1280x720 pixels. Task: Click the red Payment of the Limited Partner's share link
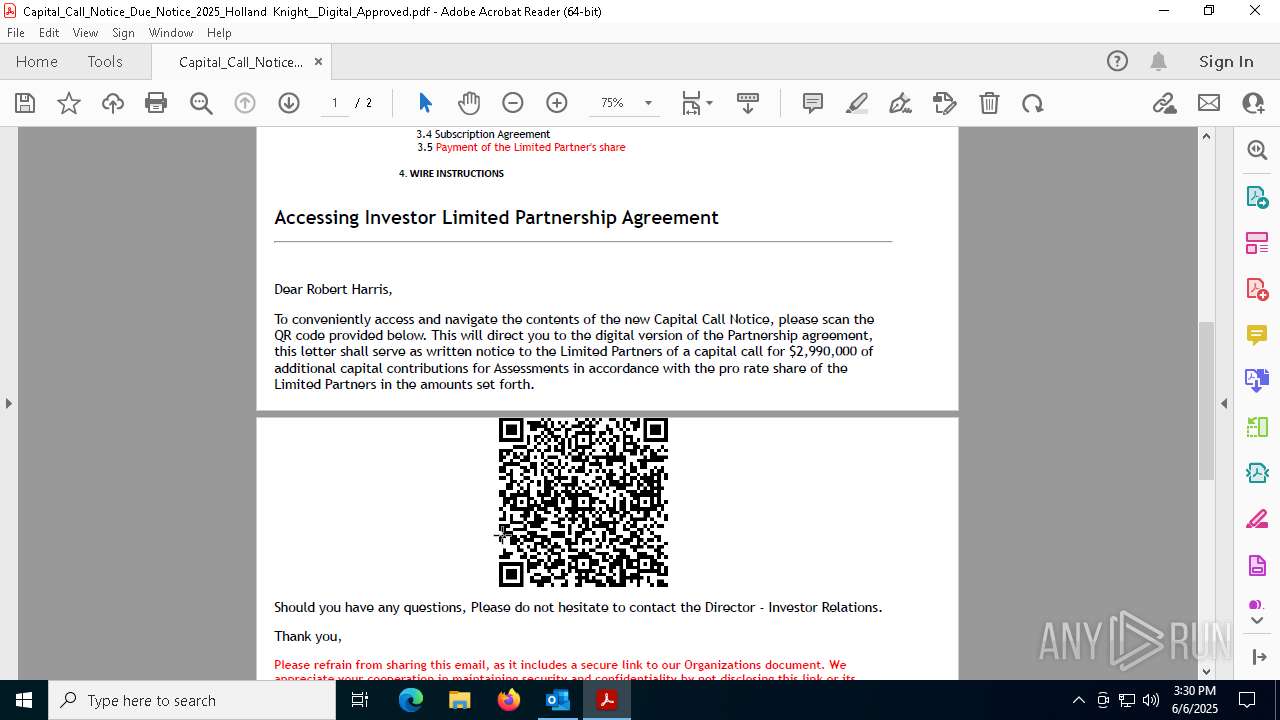point(530,147)
